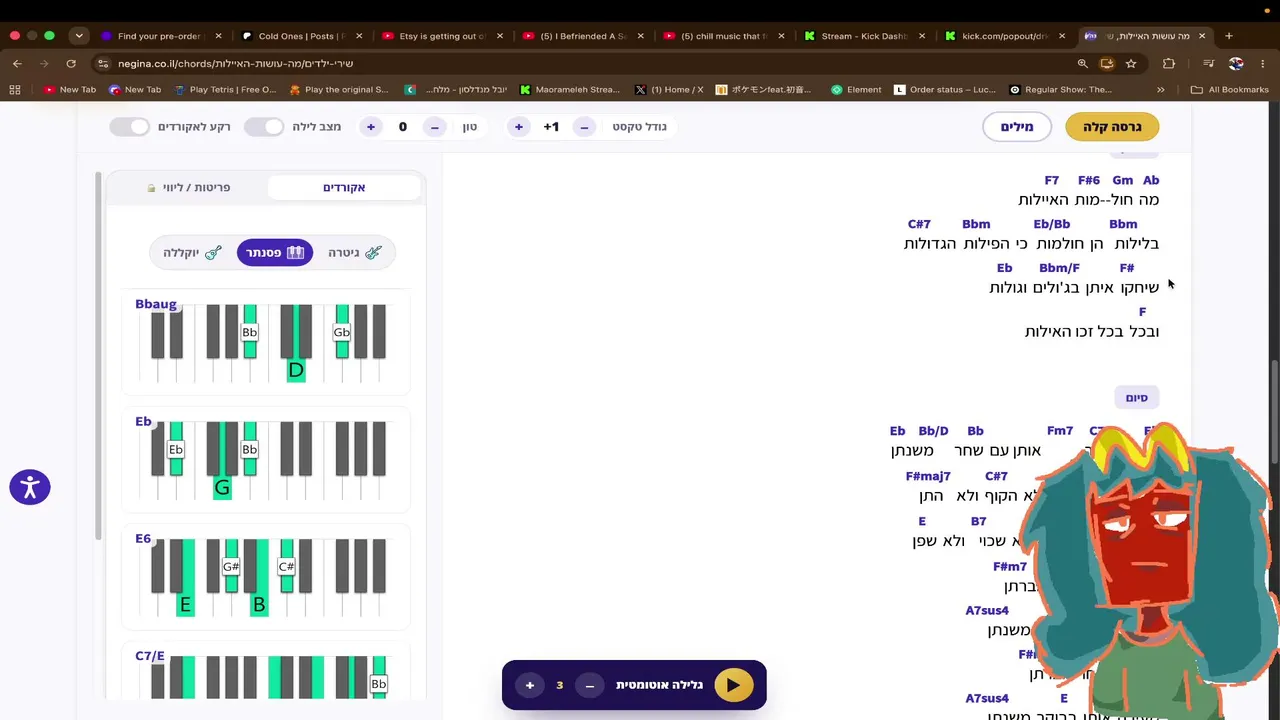This screenshot has height=720, width=1280.
Task: Select the גיטרה (guitar) instrument
Action: coord(355,253)
